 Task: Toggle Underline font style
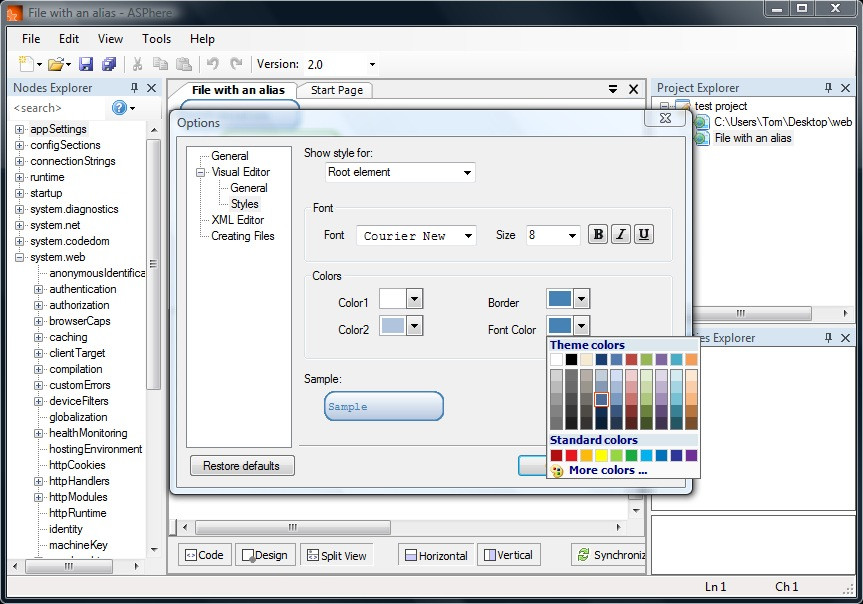coord(643,235)
